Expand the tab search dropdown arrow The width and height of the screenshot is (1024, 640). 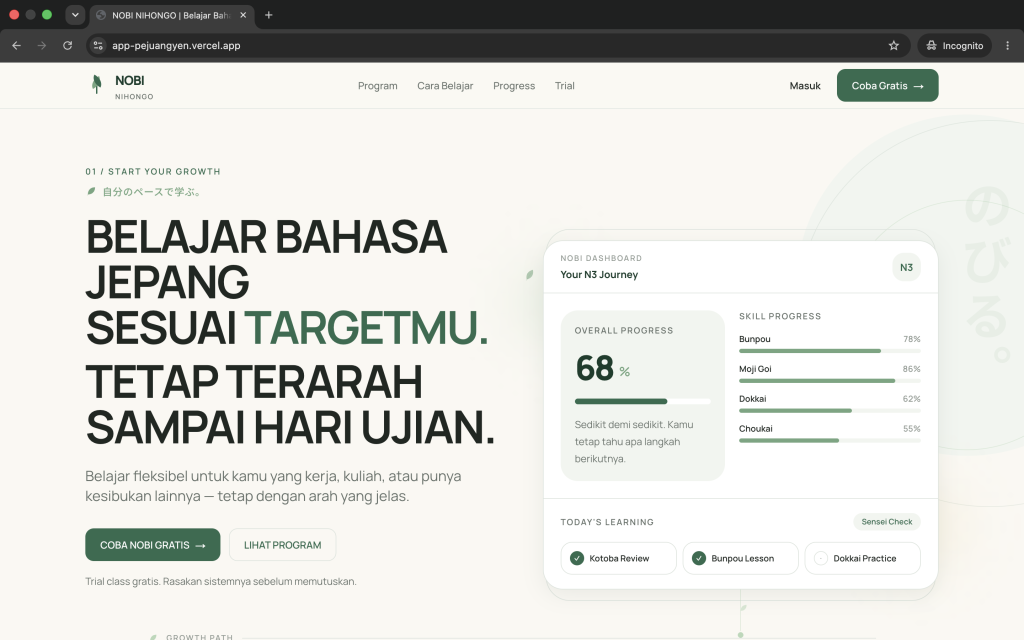[x=75, y=15]
